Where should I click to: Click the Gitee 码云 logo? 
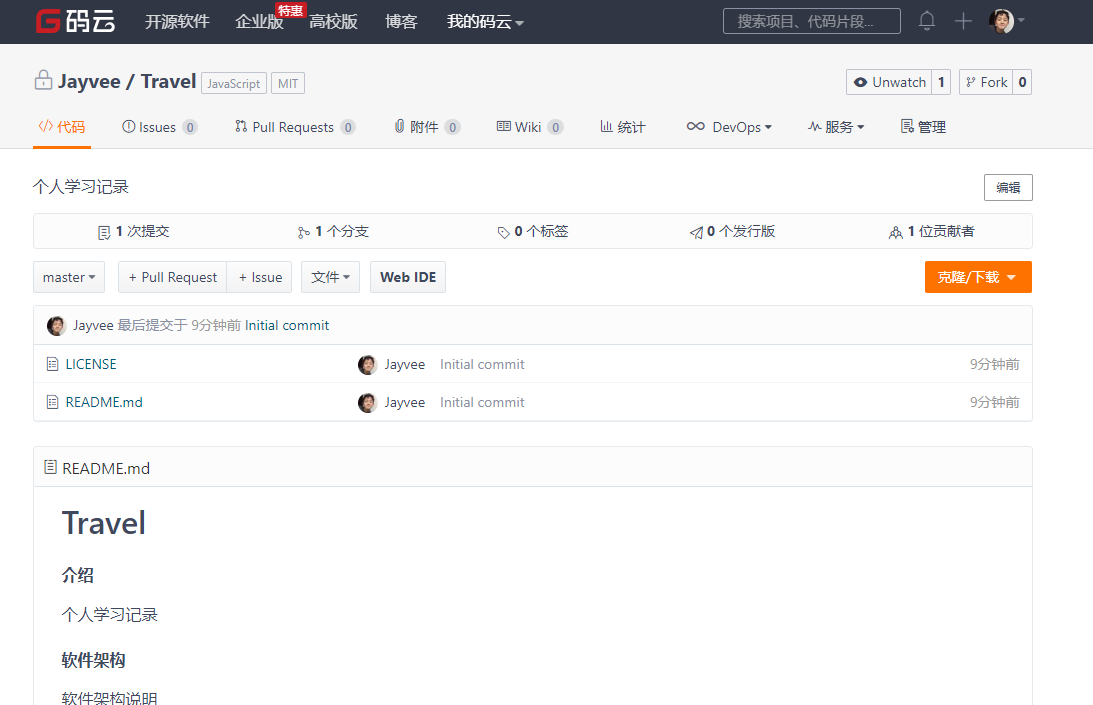coord(75,21)
